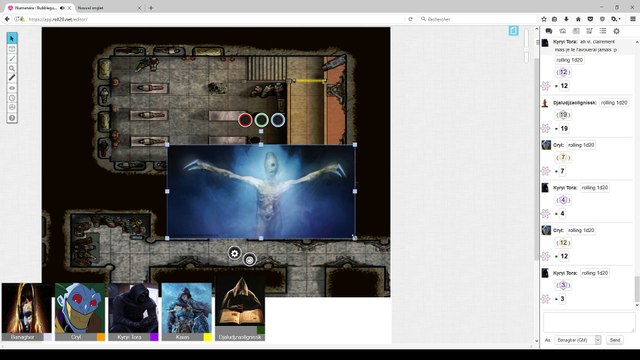This screenshot has height=360, width=640.
Task: Click the chat panel vertical scrollbar
Action: pyautogui.click(x=637, y=289)
